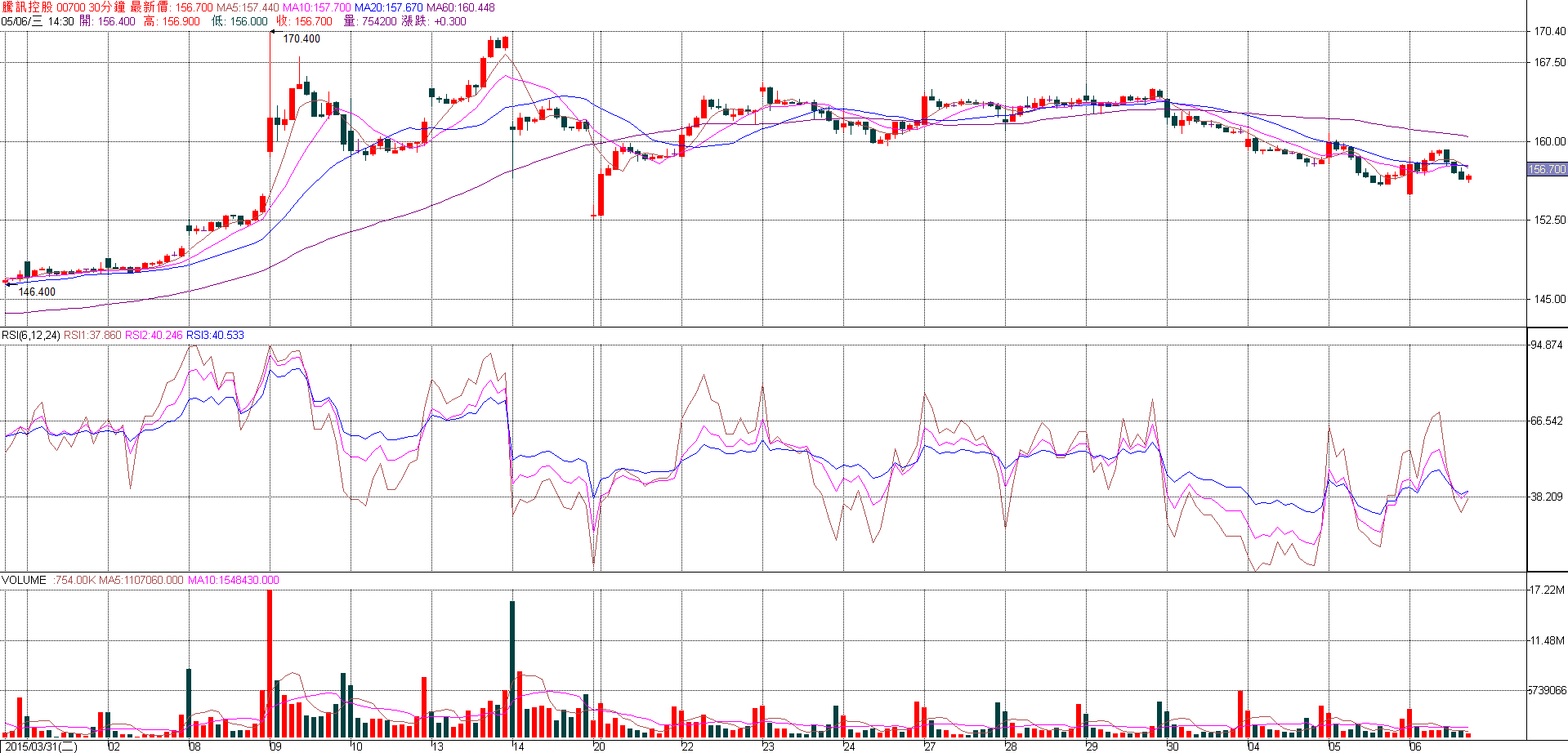The image size is (1568, 753).
Task: Click the RSI(6,12,24) indicator title
Action: 31,335
